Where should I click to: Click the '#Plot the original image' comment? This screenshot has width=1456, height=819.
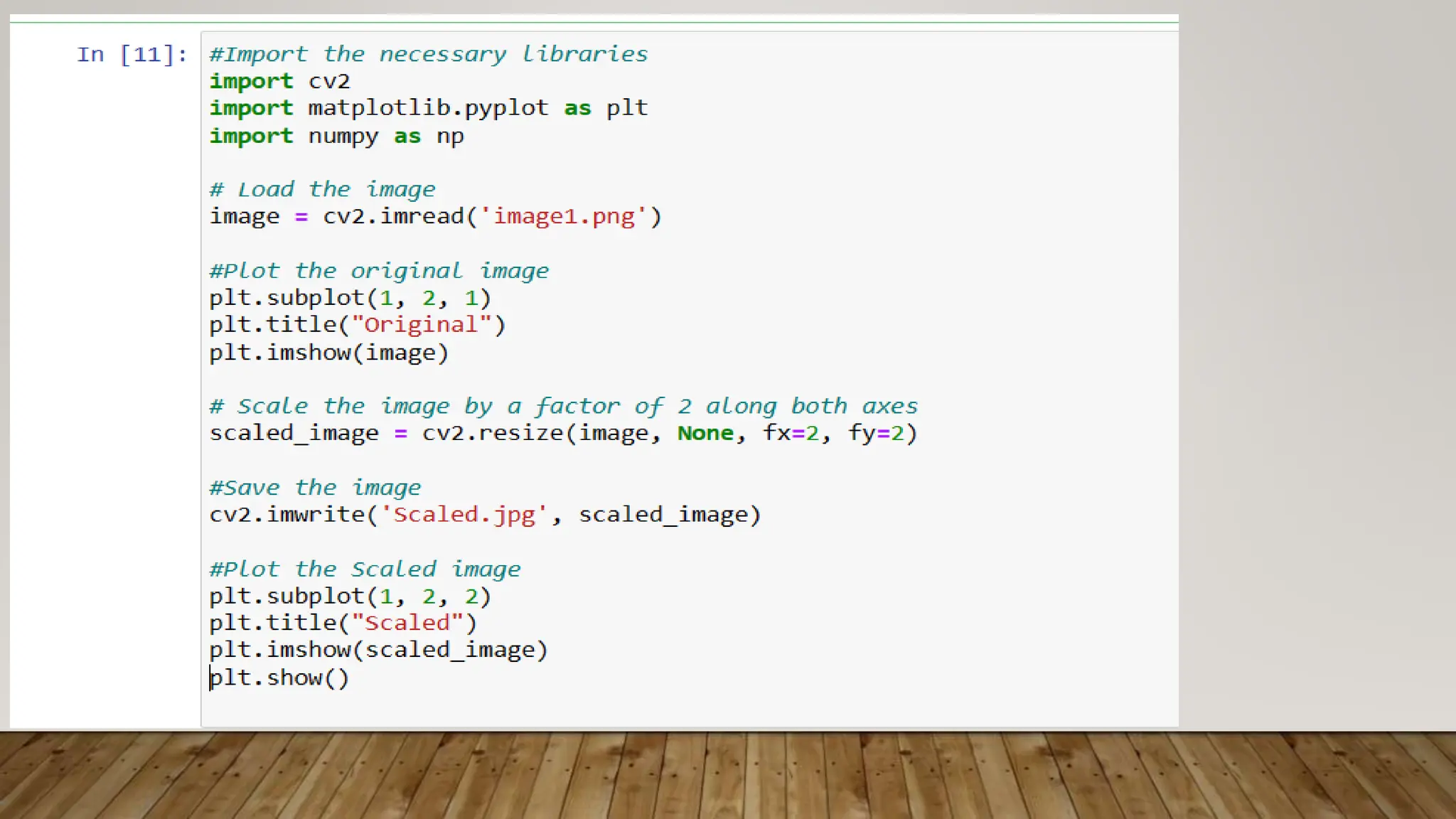click(379, 271)
